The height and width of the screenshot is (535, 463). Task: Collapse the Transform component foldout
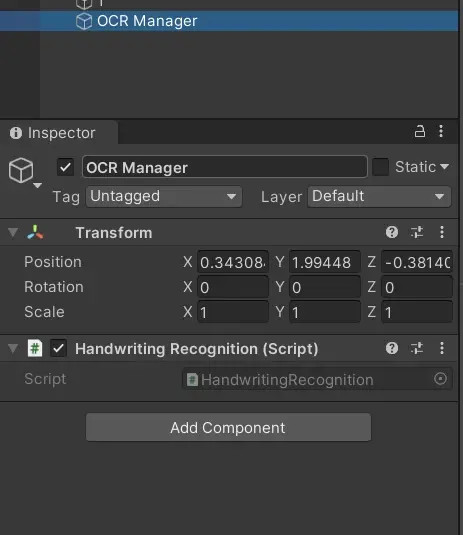tap(13, 233)
